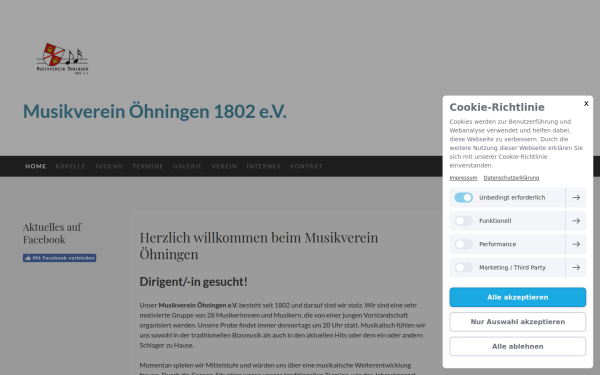
Task: Close the cookie policy dialog
Action: 586,103
